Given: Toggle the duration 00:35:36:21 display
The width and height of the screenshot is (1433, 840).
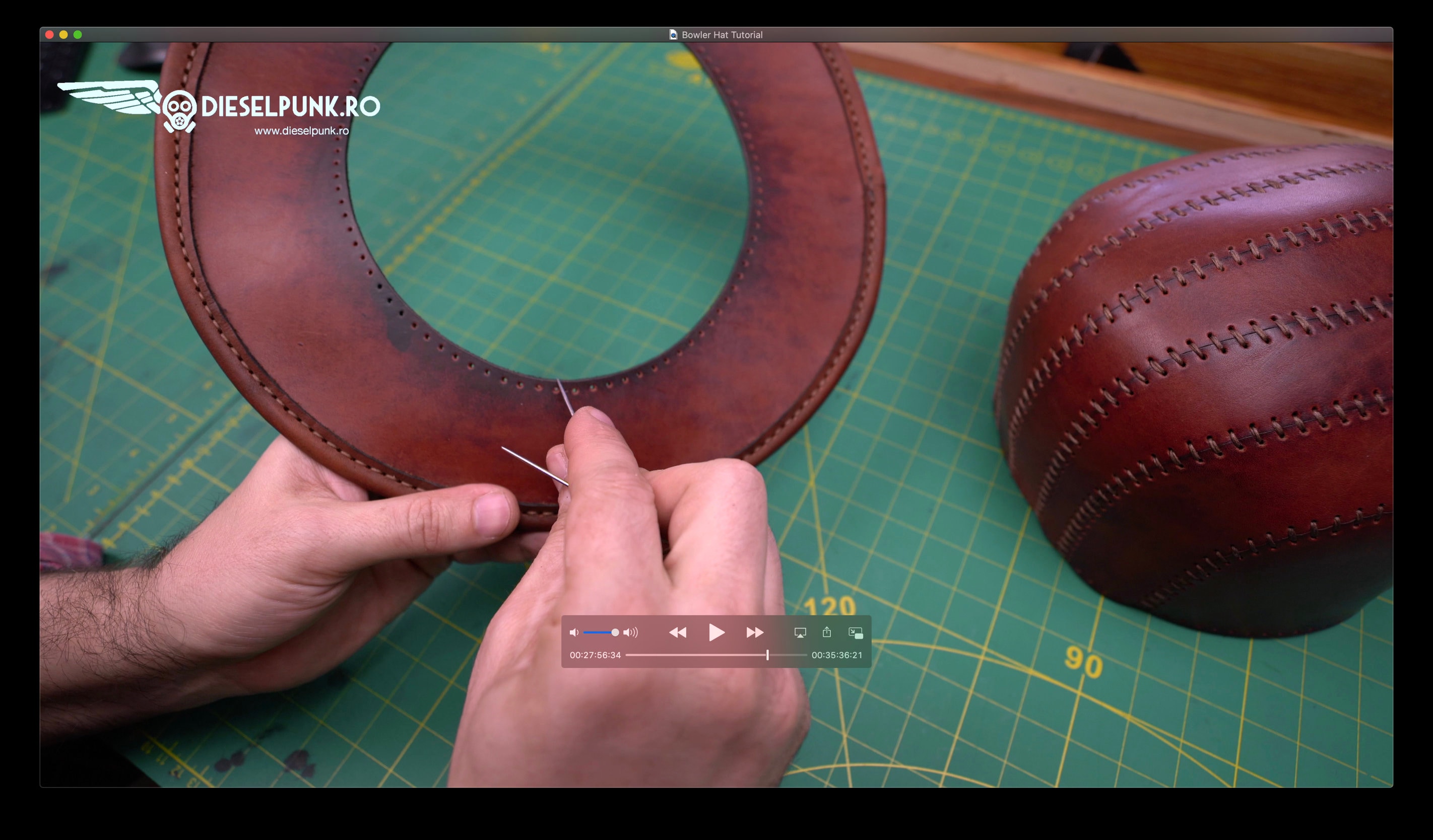Looking at the screenshot, I should [x=836, y=655].
